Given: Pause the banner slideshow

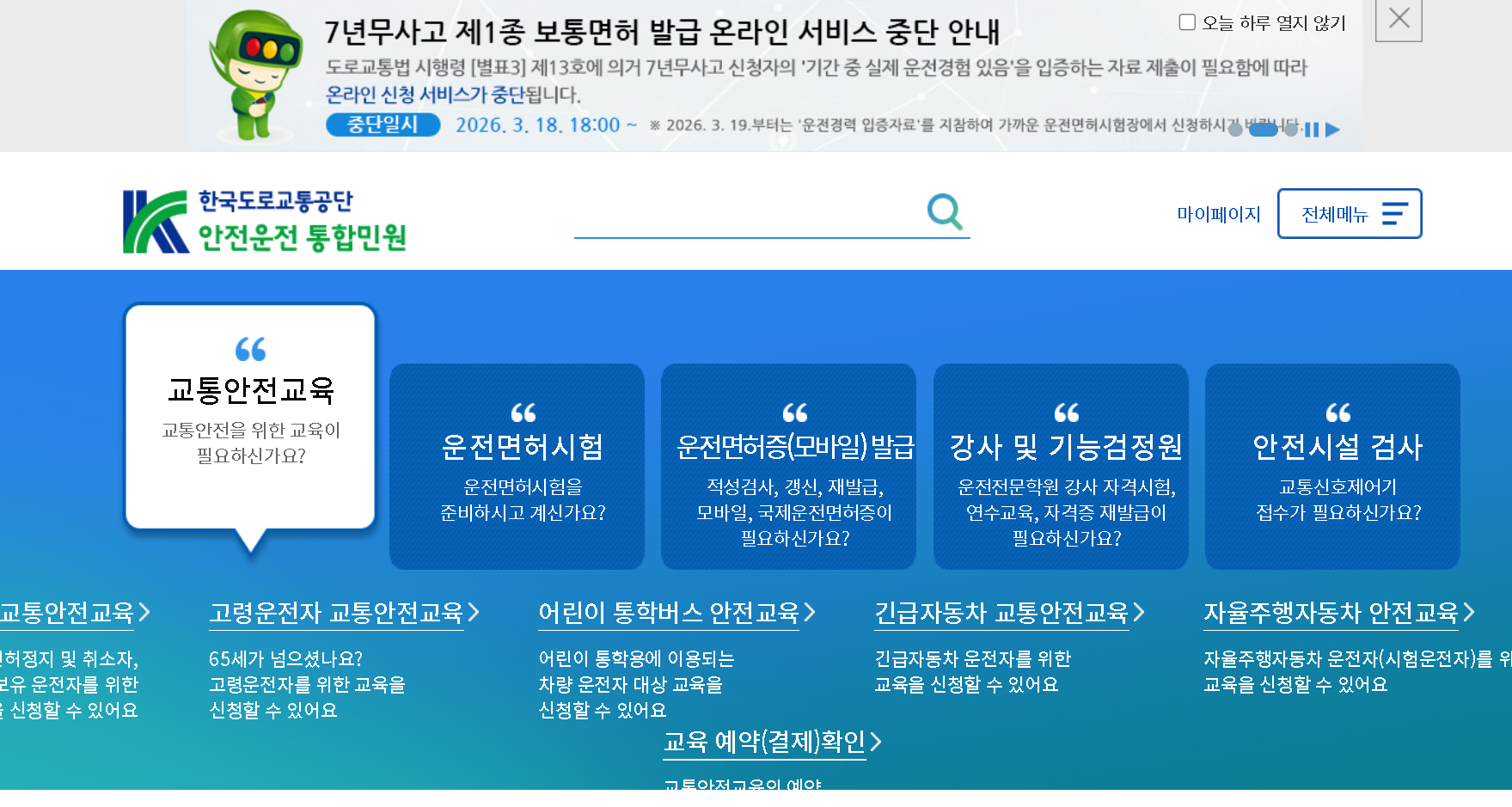Looking at the screenshot, I should [1313, 129].
